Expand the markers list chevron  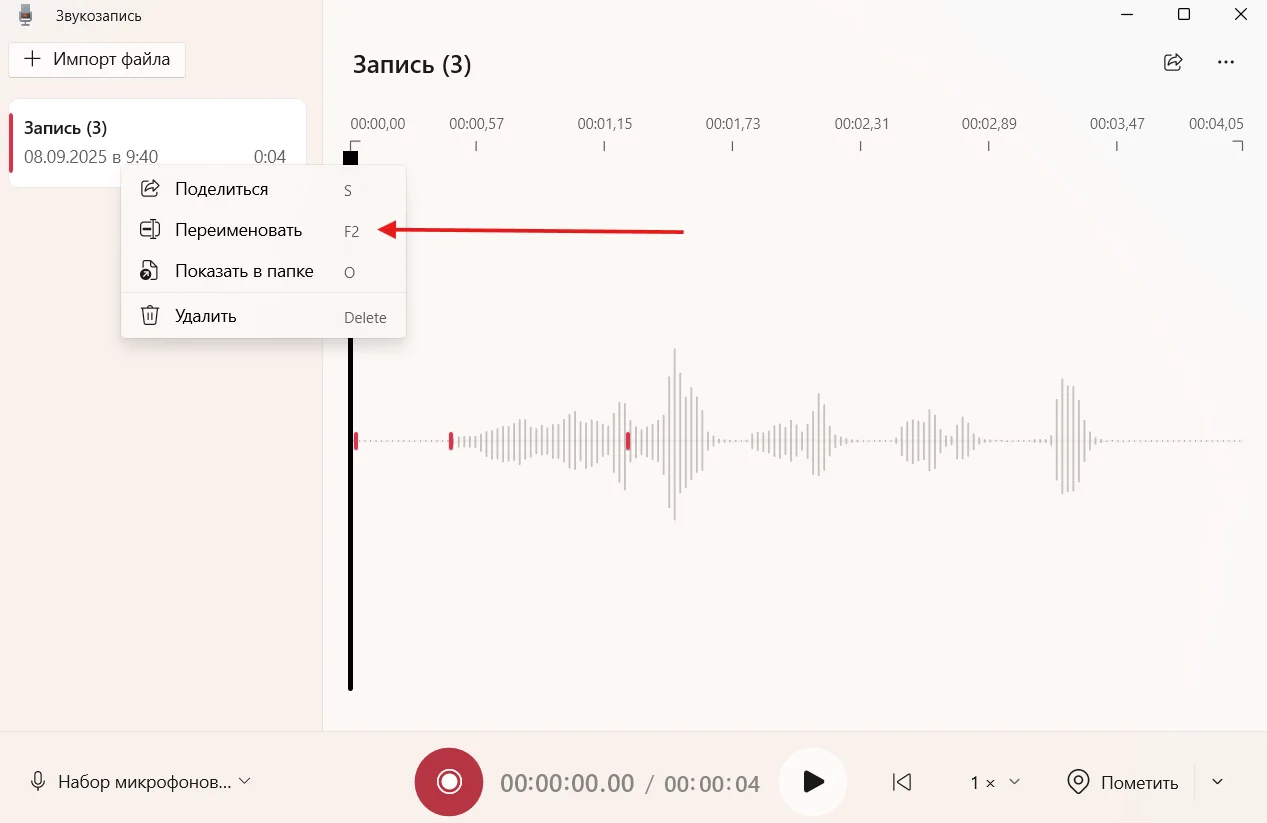(1217, 782)
